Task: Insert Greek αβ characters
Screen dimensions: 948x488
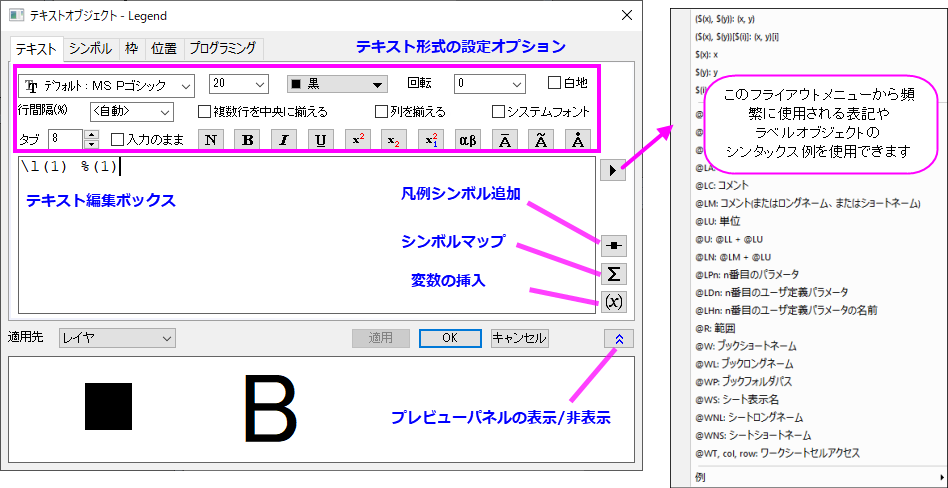Action: point(467,140)
